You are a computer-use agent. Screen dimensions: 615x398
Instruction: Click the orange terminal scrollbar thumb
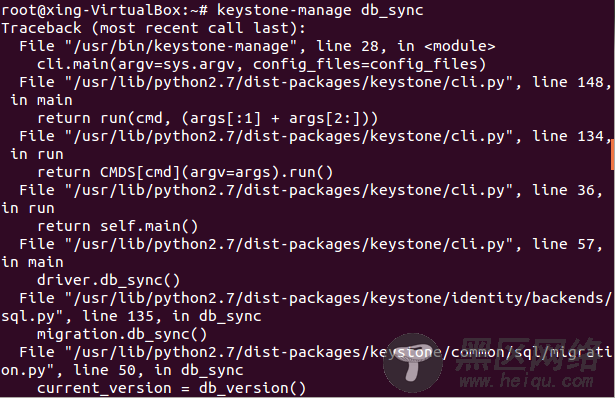coord(613,155)
